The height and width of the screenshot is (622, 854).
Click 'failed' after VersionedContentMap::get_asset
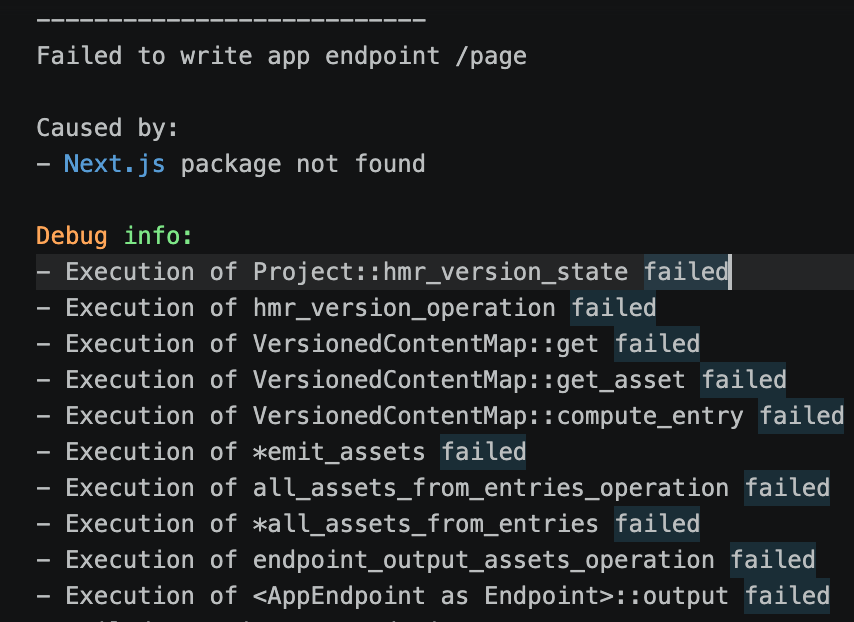(x=743, y=380)
